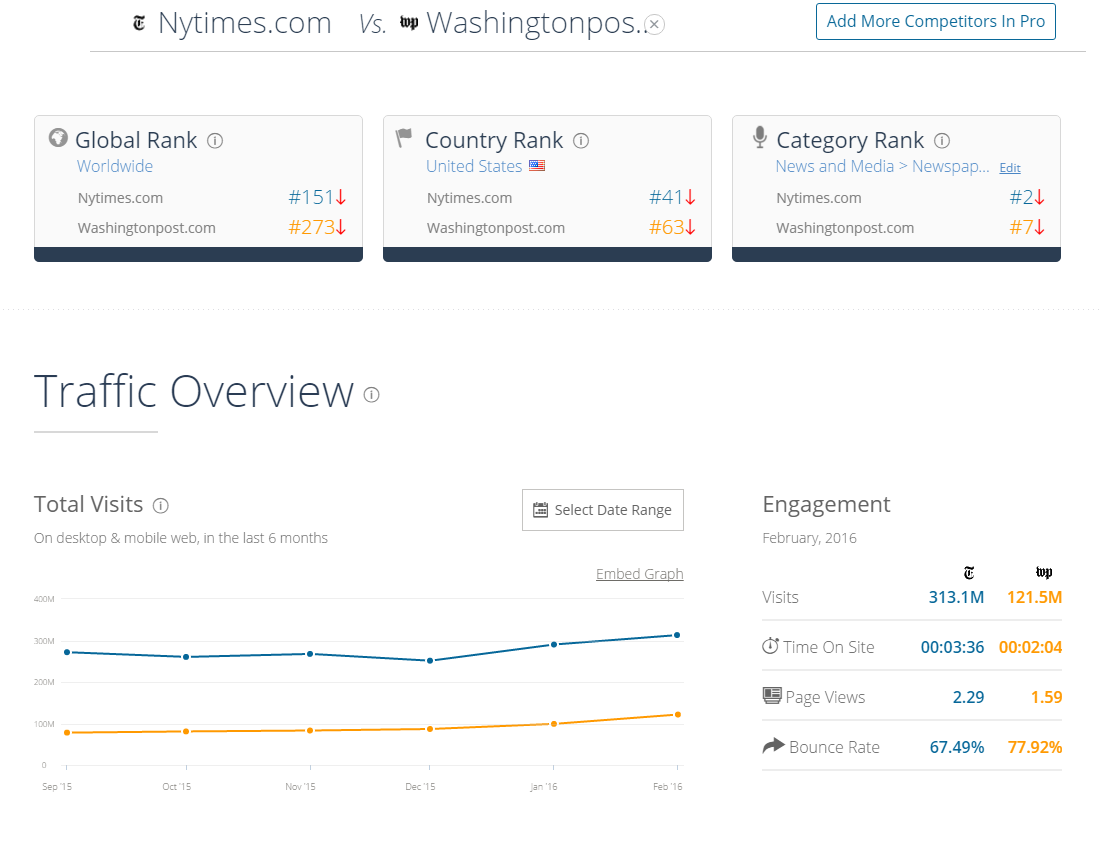
Task: Click the Global Rank globe icon
Action: click(58, 137)
